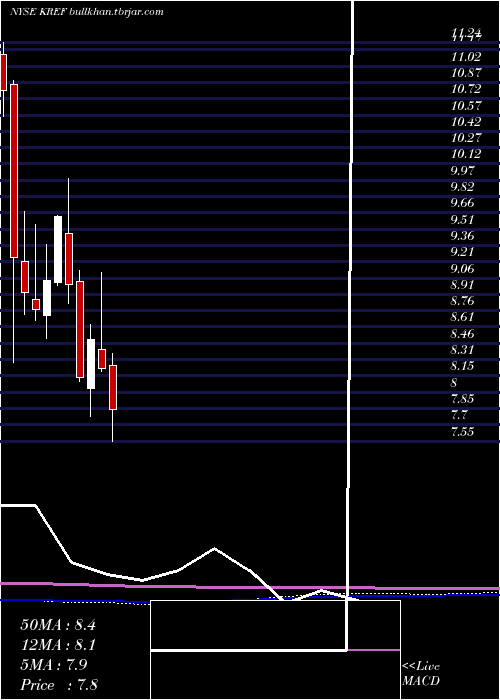The image size is (500, 700).
Task: Click the 9.97 price axis label
Action: (463, 171)
